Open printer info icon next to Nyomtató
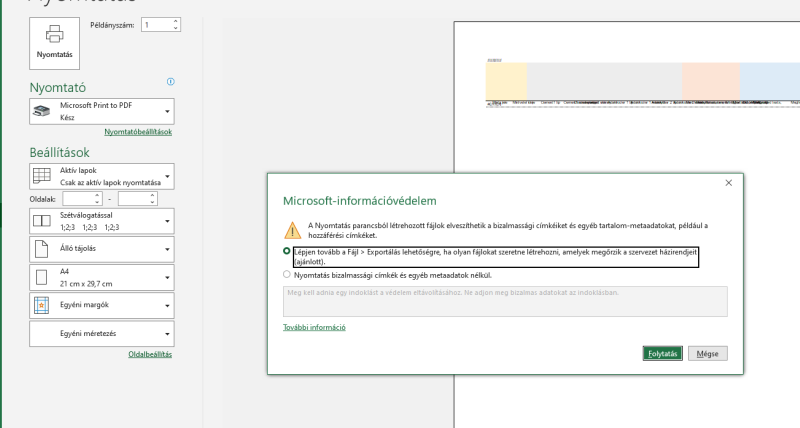Image resolution: width=800 pixels, height=428 pixels. [x=170, y=82]
